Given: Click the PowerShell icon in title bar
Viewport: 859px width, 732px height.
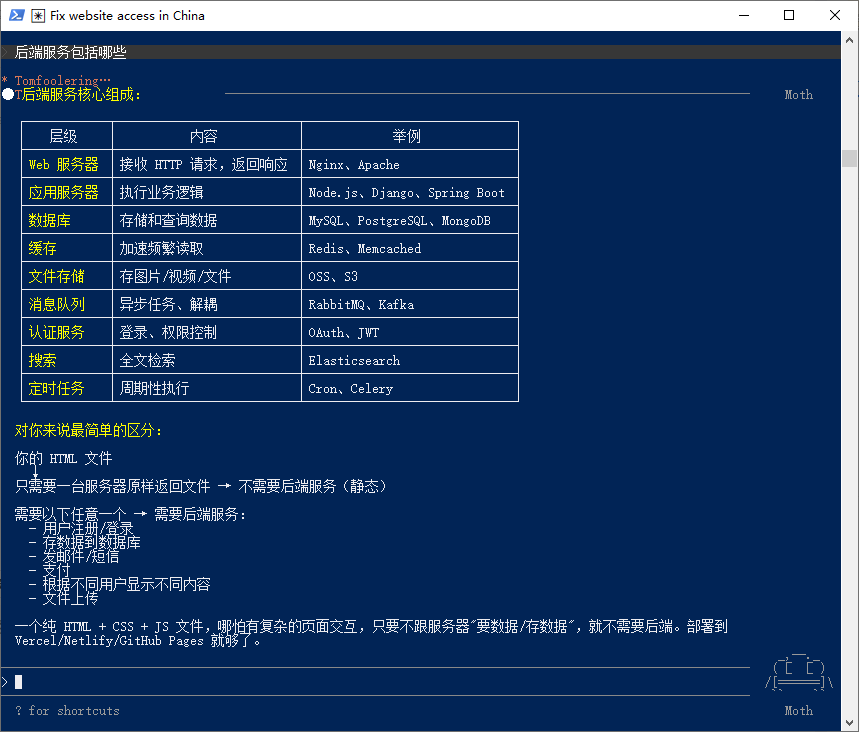Looking at the screenshot, I should pos(17,15).
